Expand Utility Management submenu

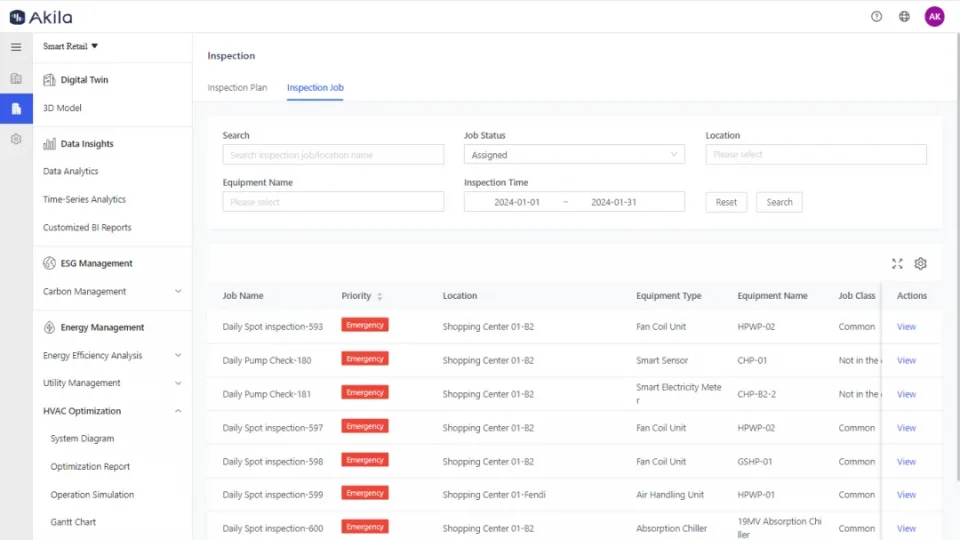pyautogui.click(x=178, y=383)
